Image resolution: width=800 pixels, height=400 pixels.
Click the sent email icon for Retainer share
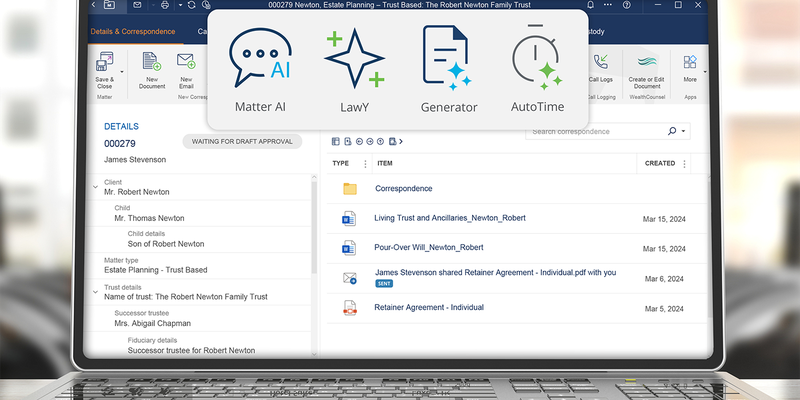[x=349, y=278]
